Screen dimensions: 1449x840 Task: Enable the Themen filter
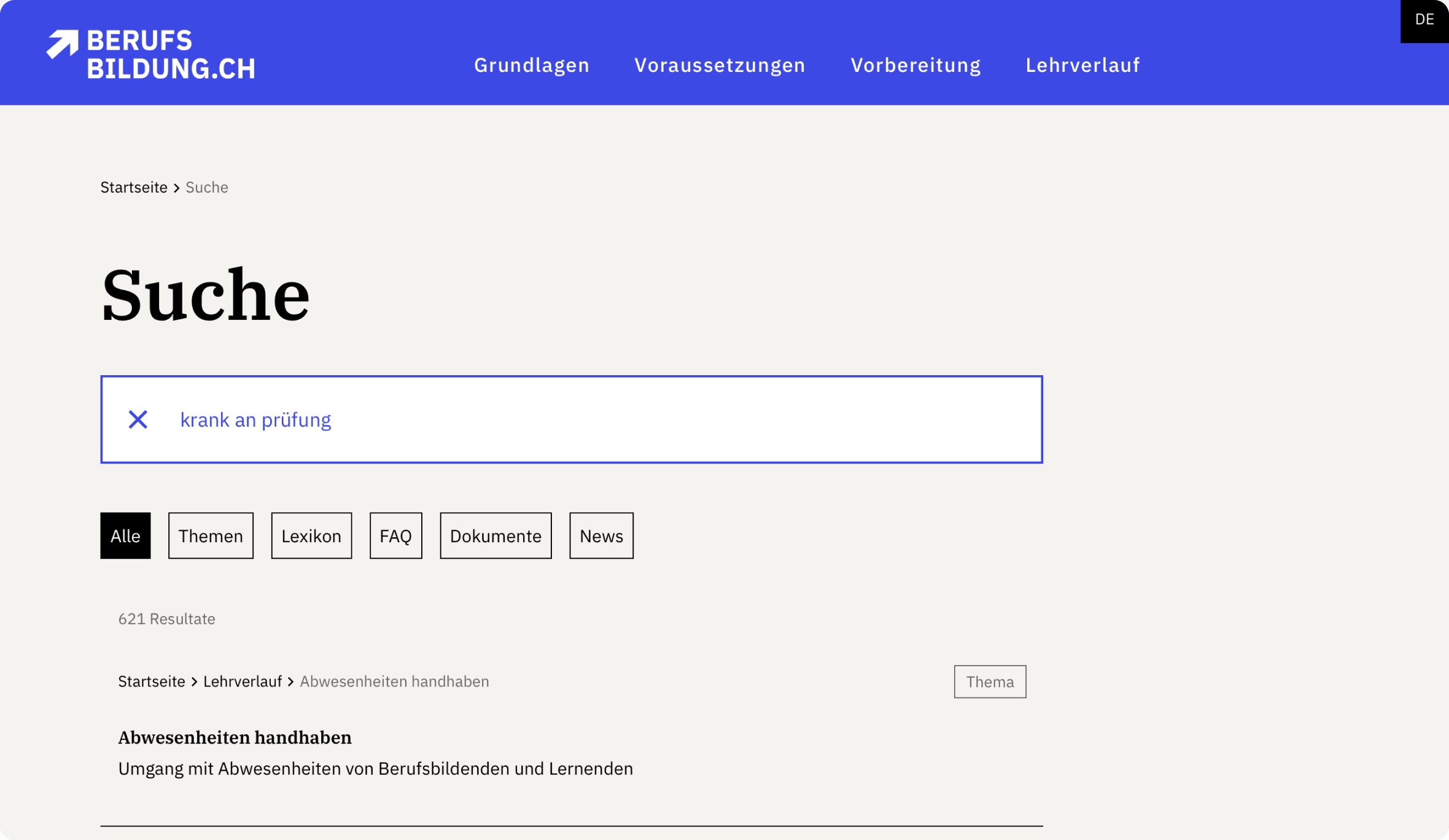pos(211,535)
